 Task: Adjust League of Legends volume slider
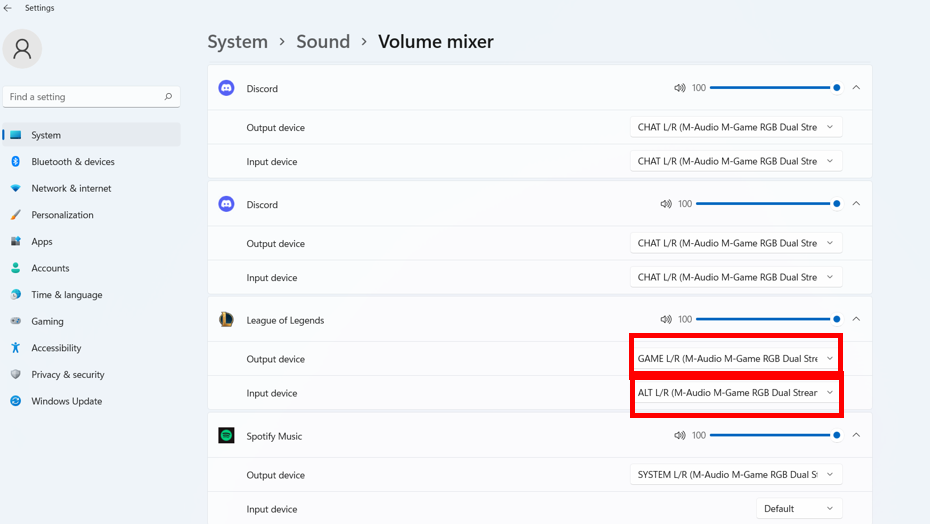[x=769, y=319]
